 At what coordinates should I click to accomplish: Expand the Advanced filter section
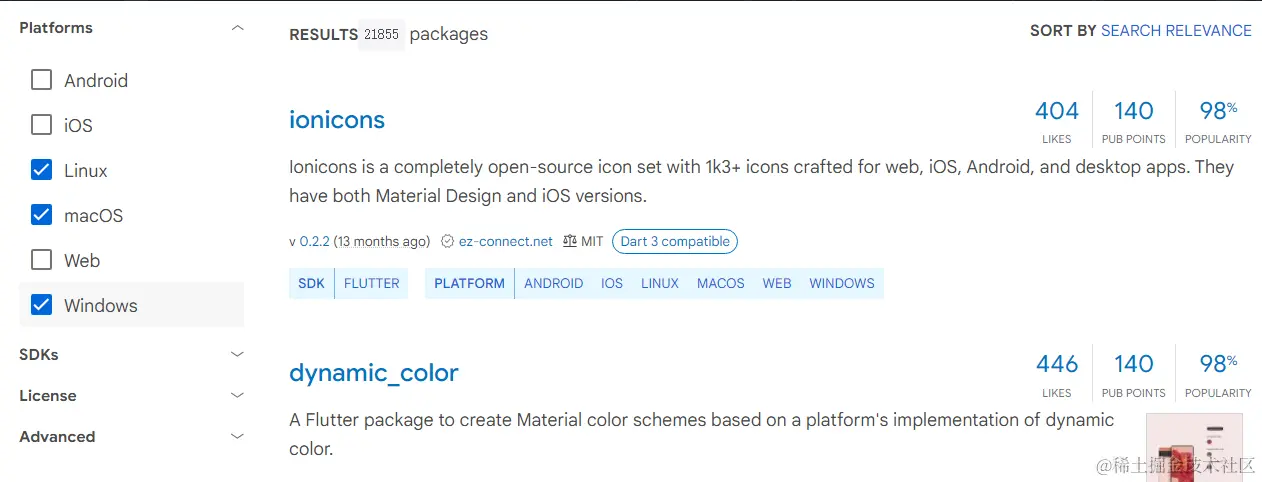click(x=237, y=436)
